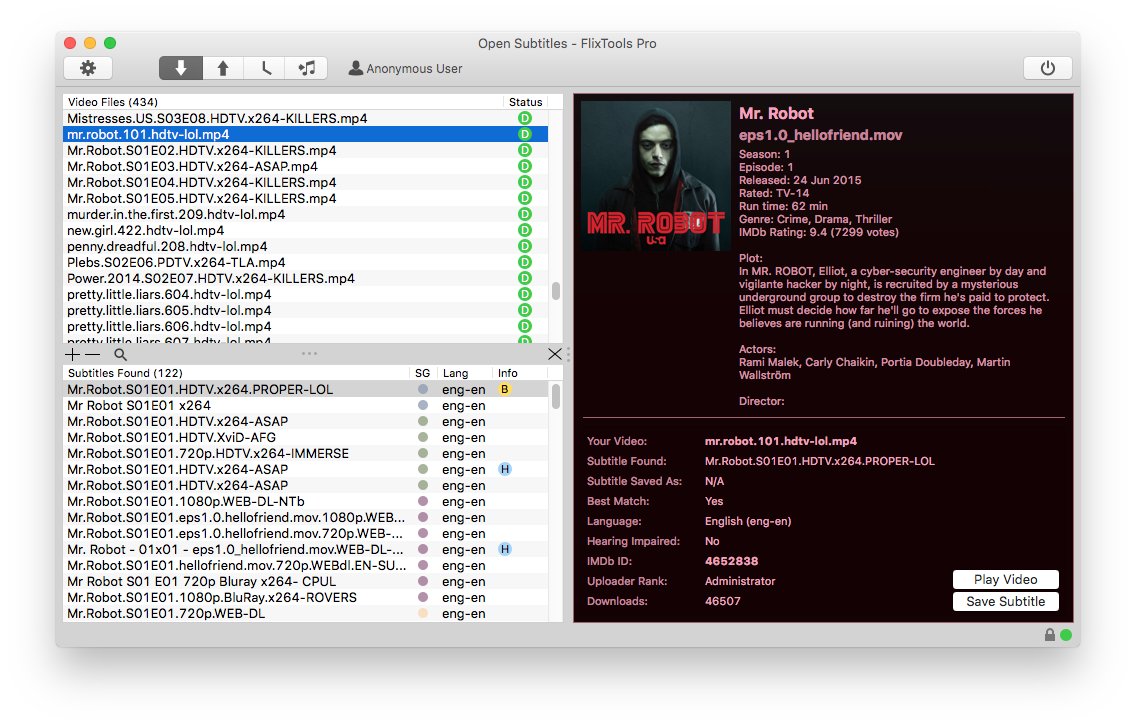
Task: Click H badge on Mr. Robot - 01x01 row
Action: pyautogui.click(x=505, y=549)
